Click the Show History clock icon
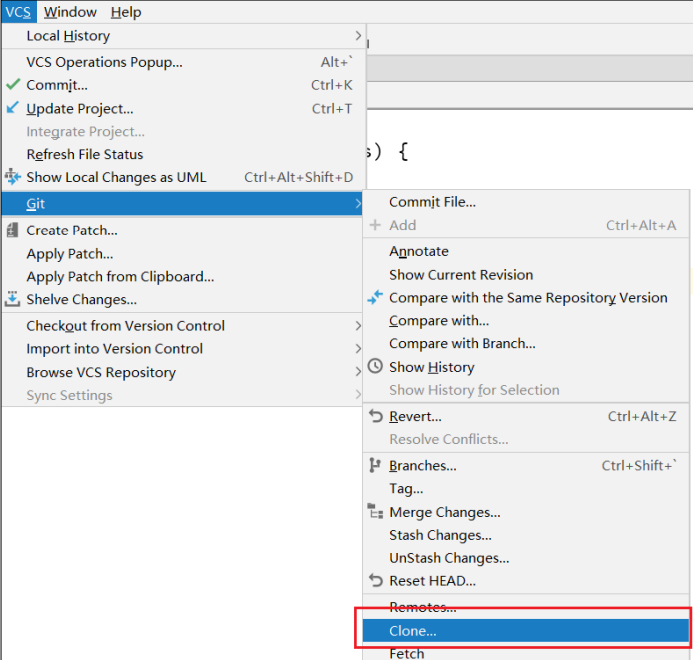 point(375,367)
